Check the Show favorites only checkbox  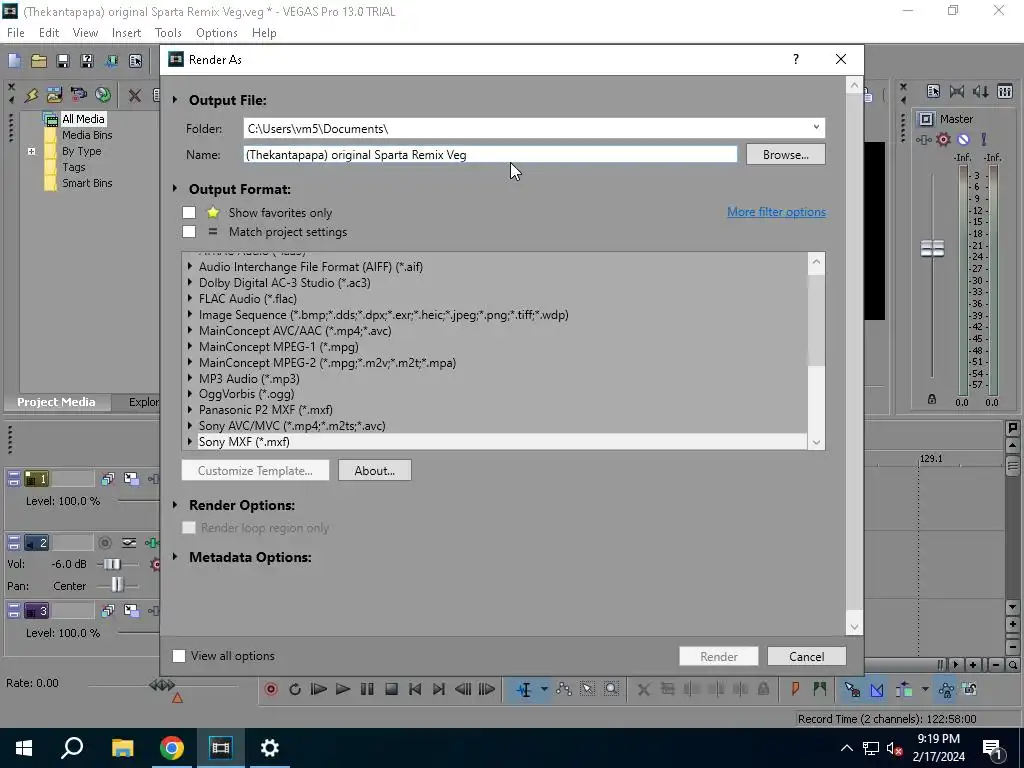click(x=189, y=212)
